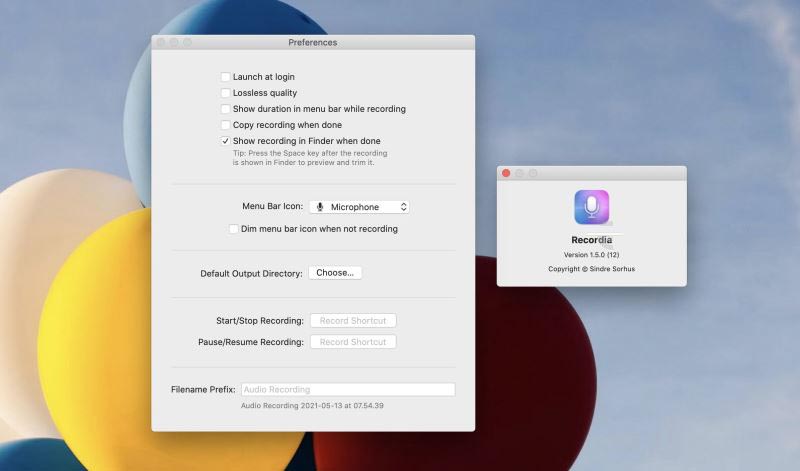This screenshot has width=800, height=471.
Task: Toggle the Lossless quality checkbox
Action: (x=225, y=93)
